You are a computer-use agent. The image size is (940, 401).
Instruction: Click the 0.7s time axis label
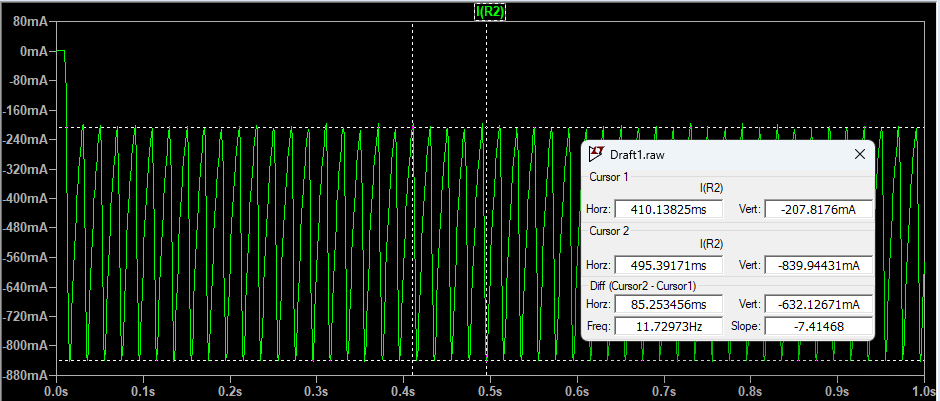[x=664, y=392]
